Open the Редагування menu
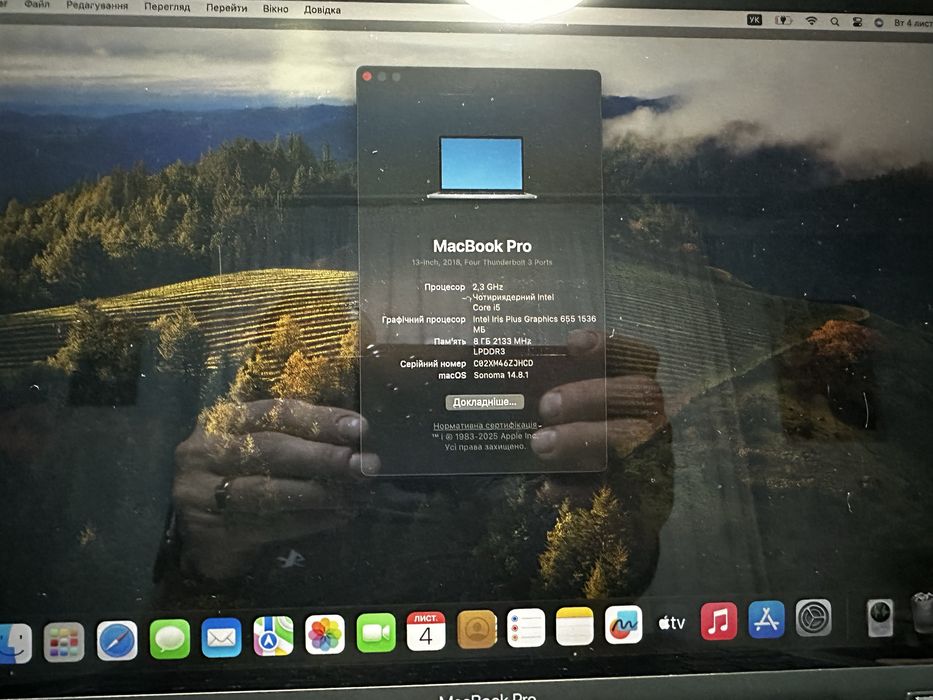The width and height of the screenshot is (933, 700). (97, 6)
